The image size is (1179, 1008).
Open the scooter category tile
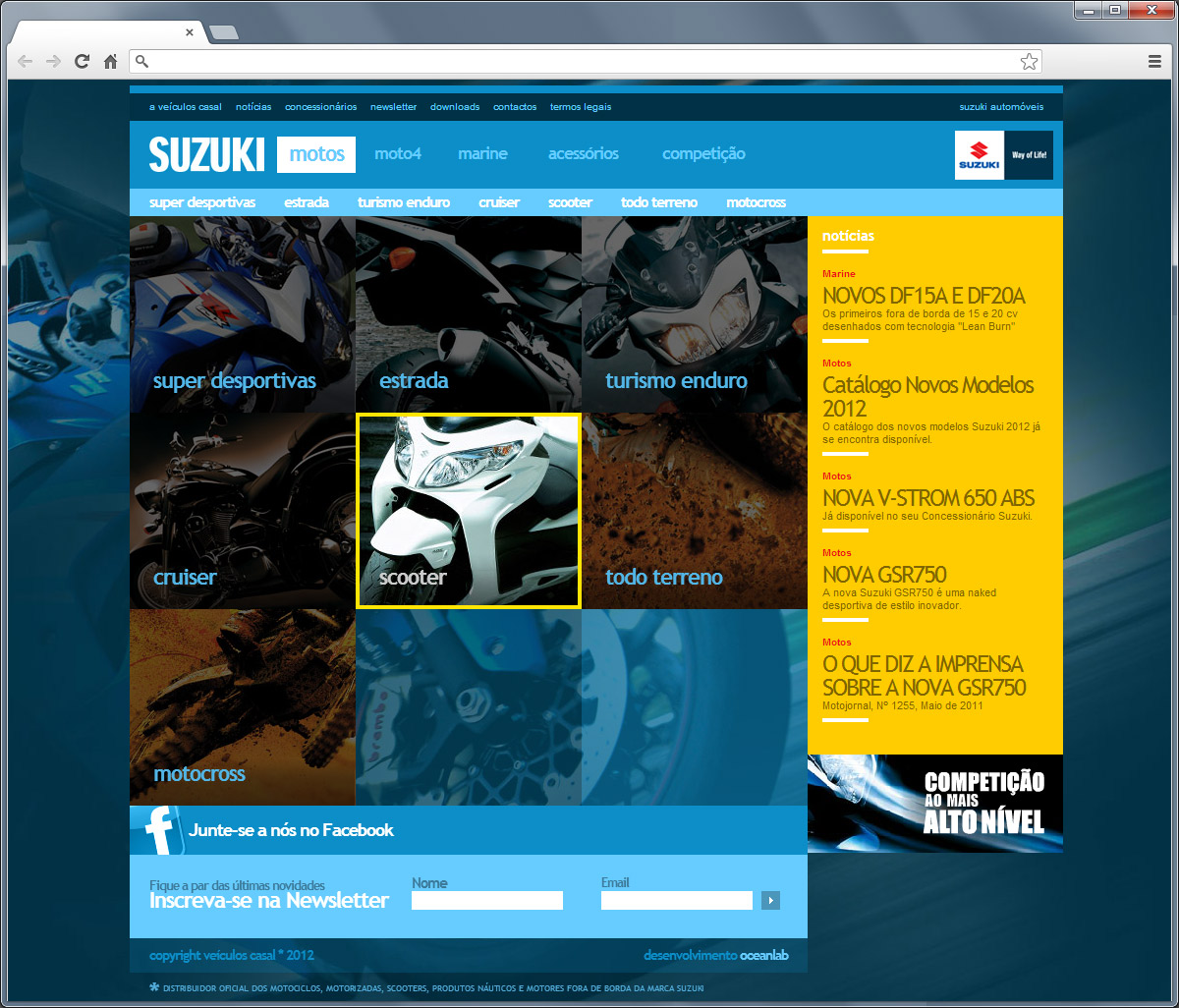click(x=469, y=511)
